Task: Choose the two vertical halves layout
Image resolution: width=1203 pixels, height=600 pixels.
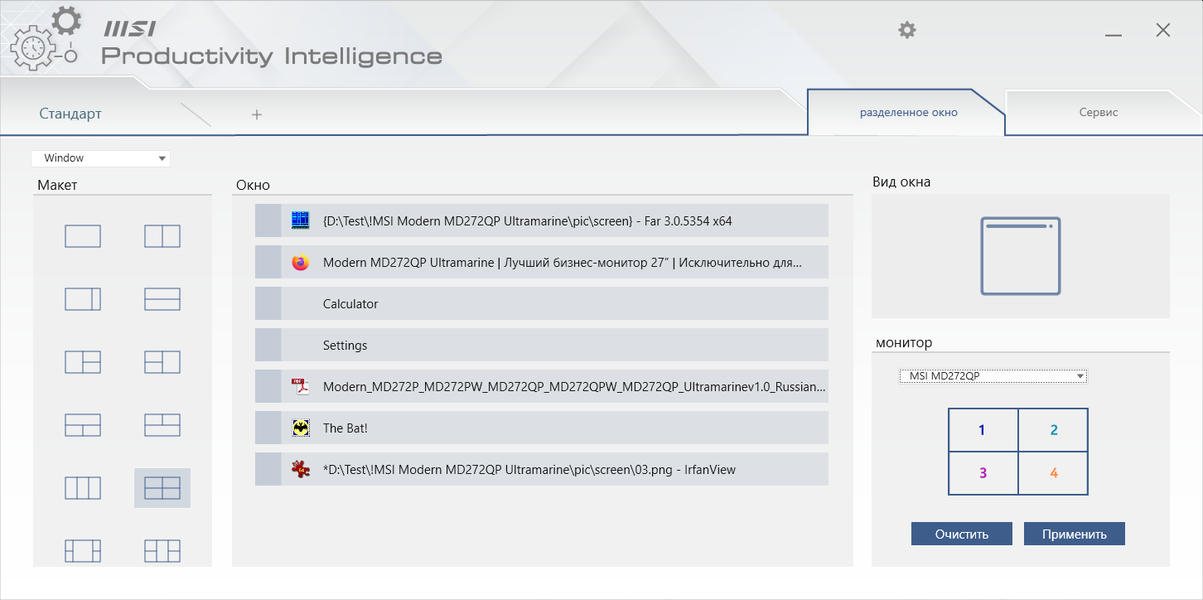Action: pyautogui.click(x=162, y=236)
